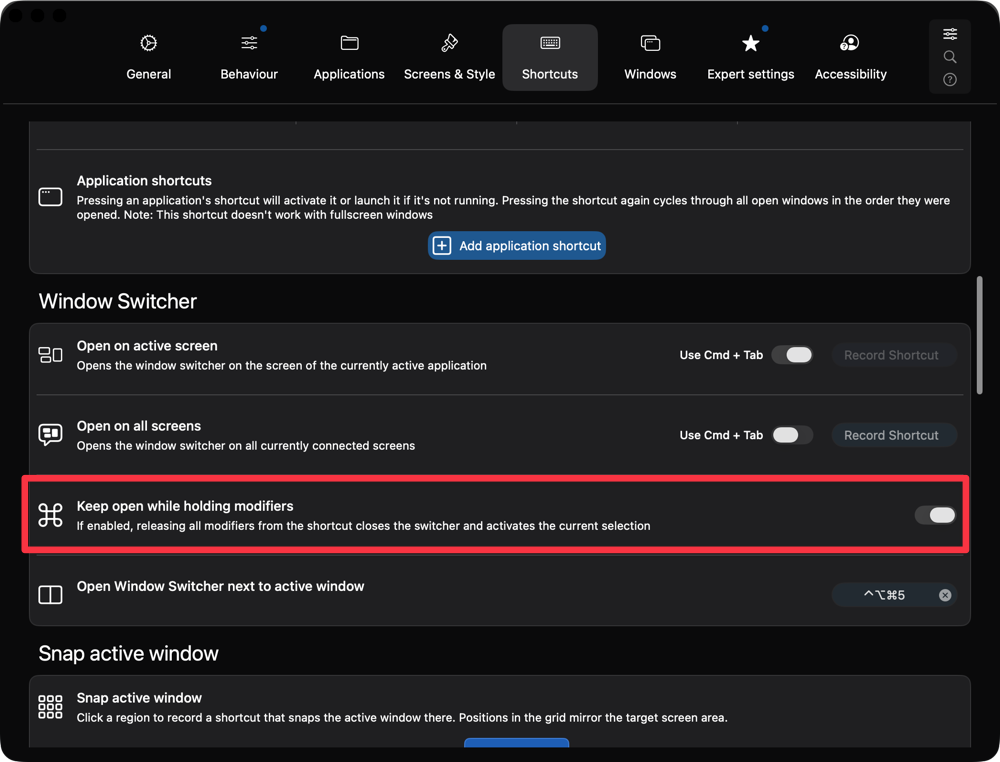Open the General settings tab

(149, 57)
